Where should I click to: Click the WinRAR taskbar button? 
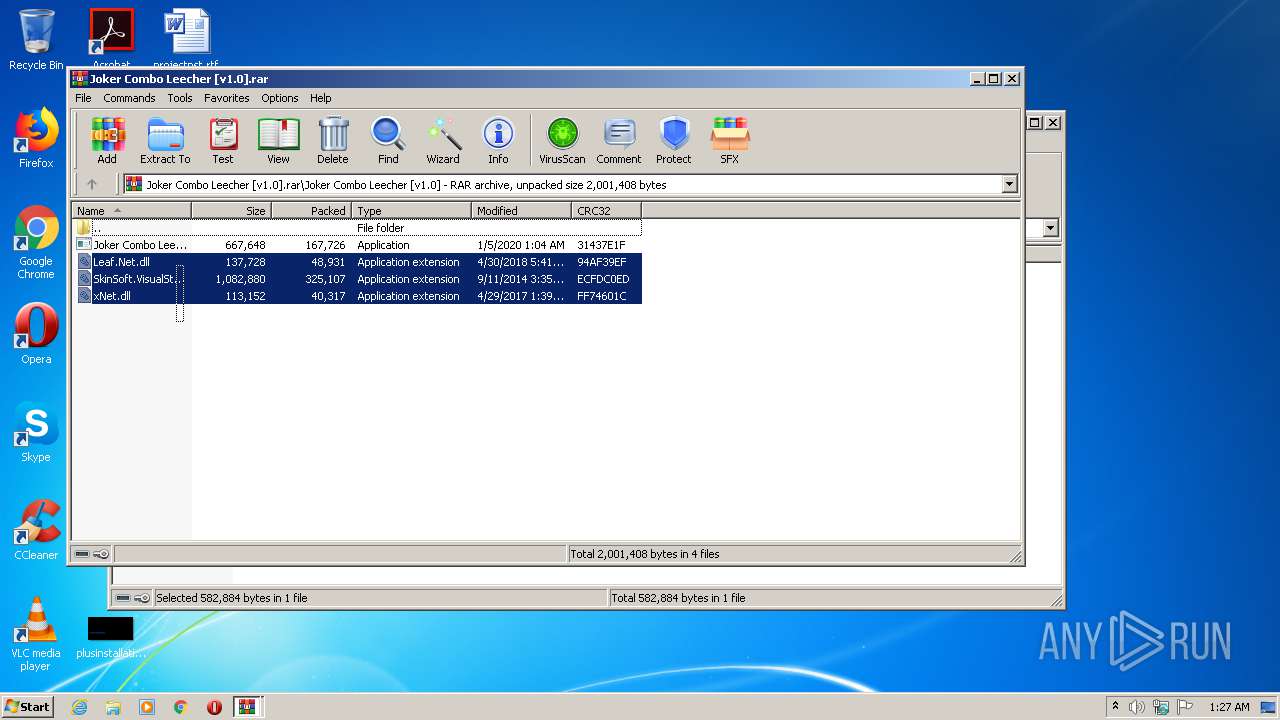[247, 707]
